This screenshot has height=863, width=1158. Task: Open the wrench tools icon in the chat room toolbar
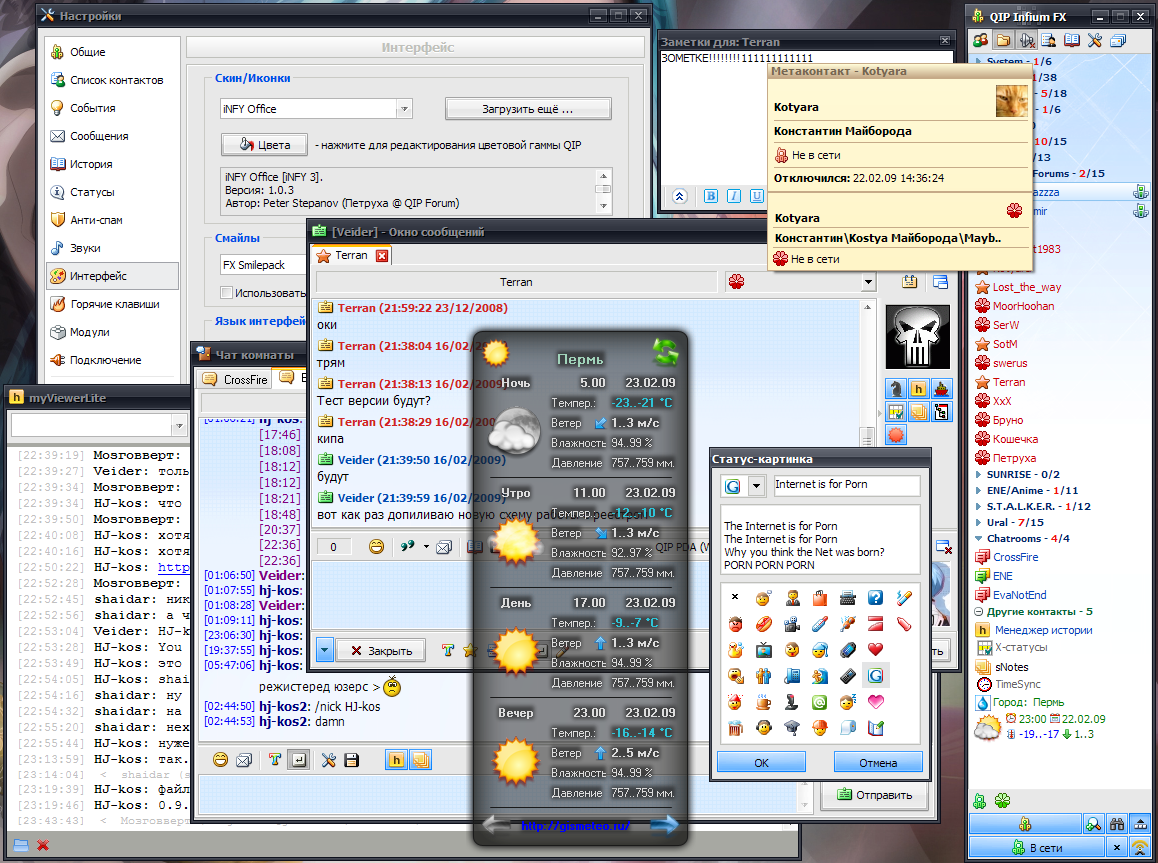coord(329,760)
